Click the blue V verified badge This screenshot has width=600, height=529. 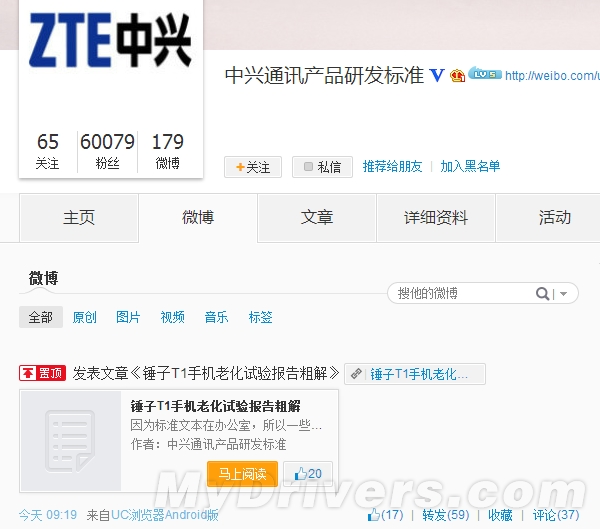[x=437, y=75]
